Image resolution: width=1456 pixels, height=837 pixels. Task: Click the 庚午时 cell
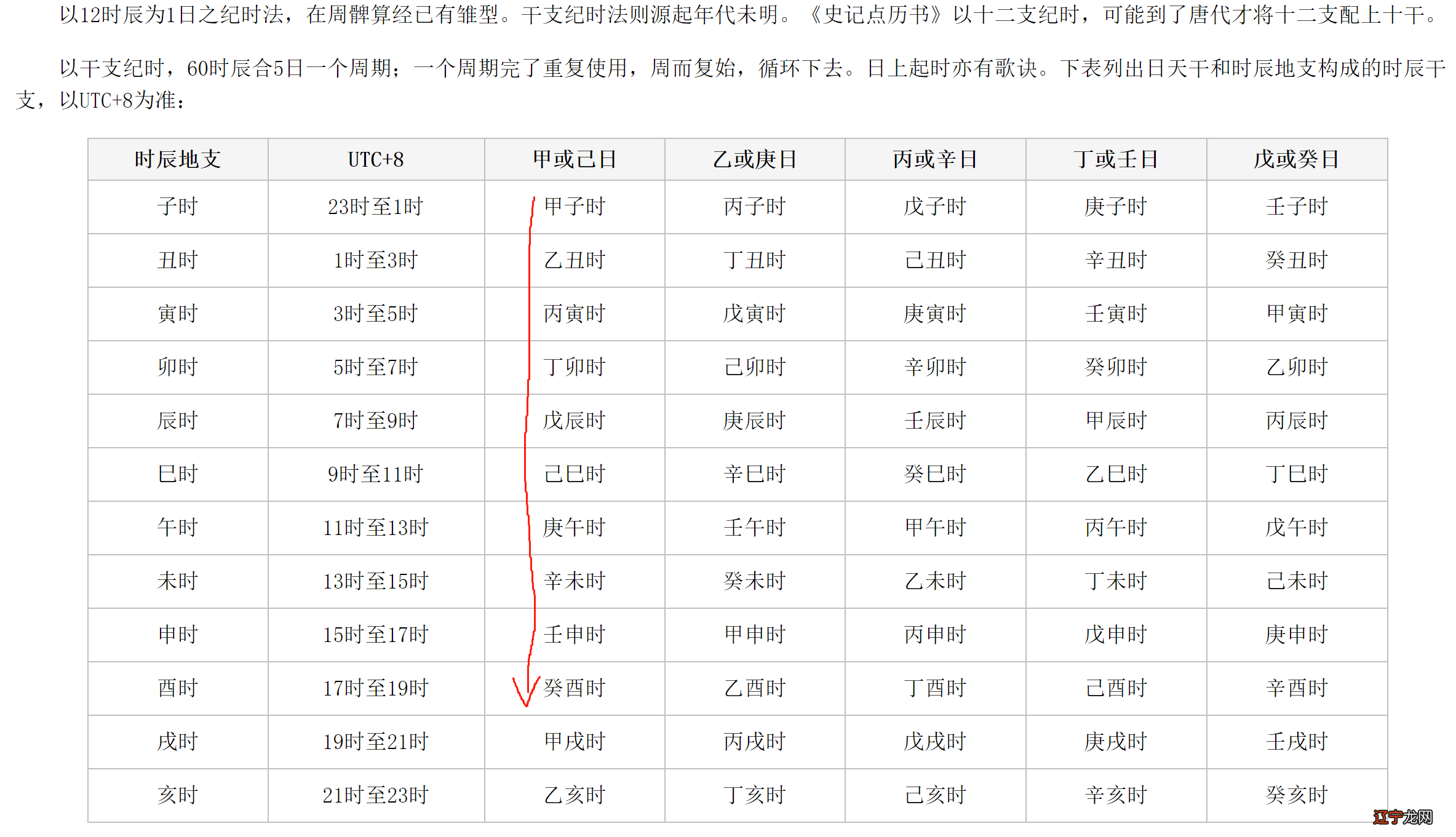(574, 528)
